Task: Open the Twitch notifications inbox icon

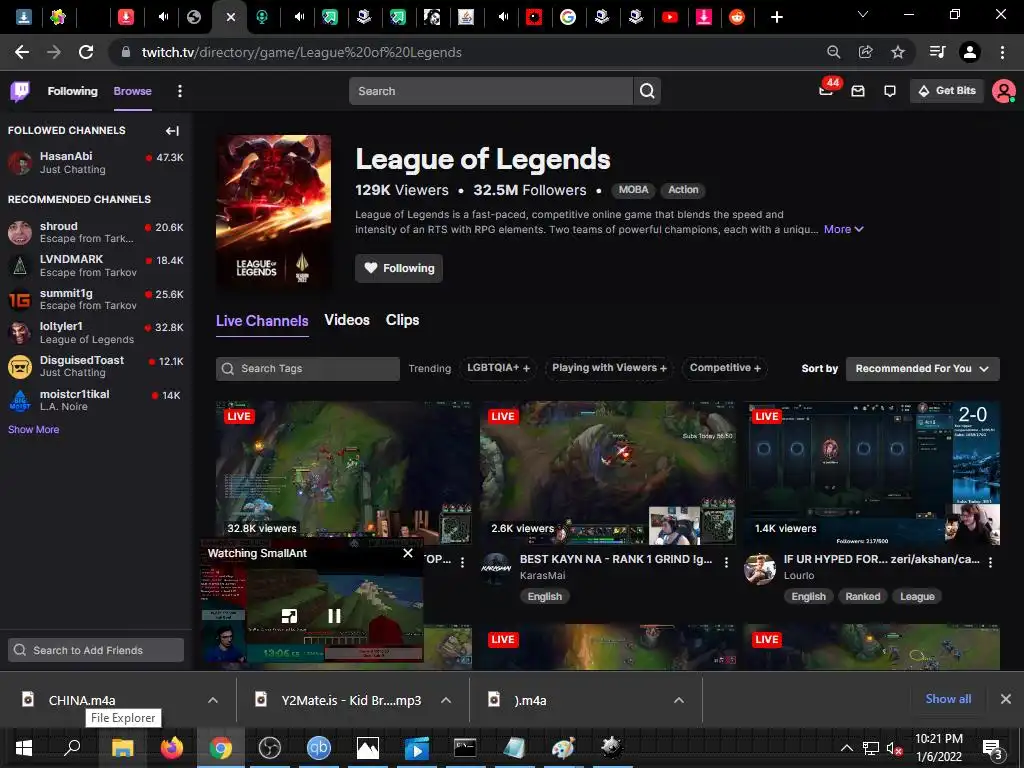Action: 858,91
